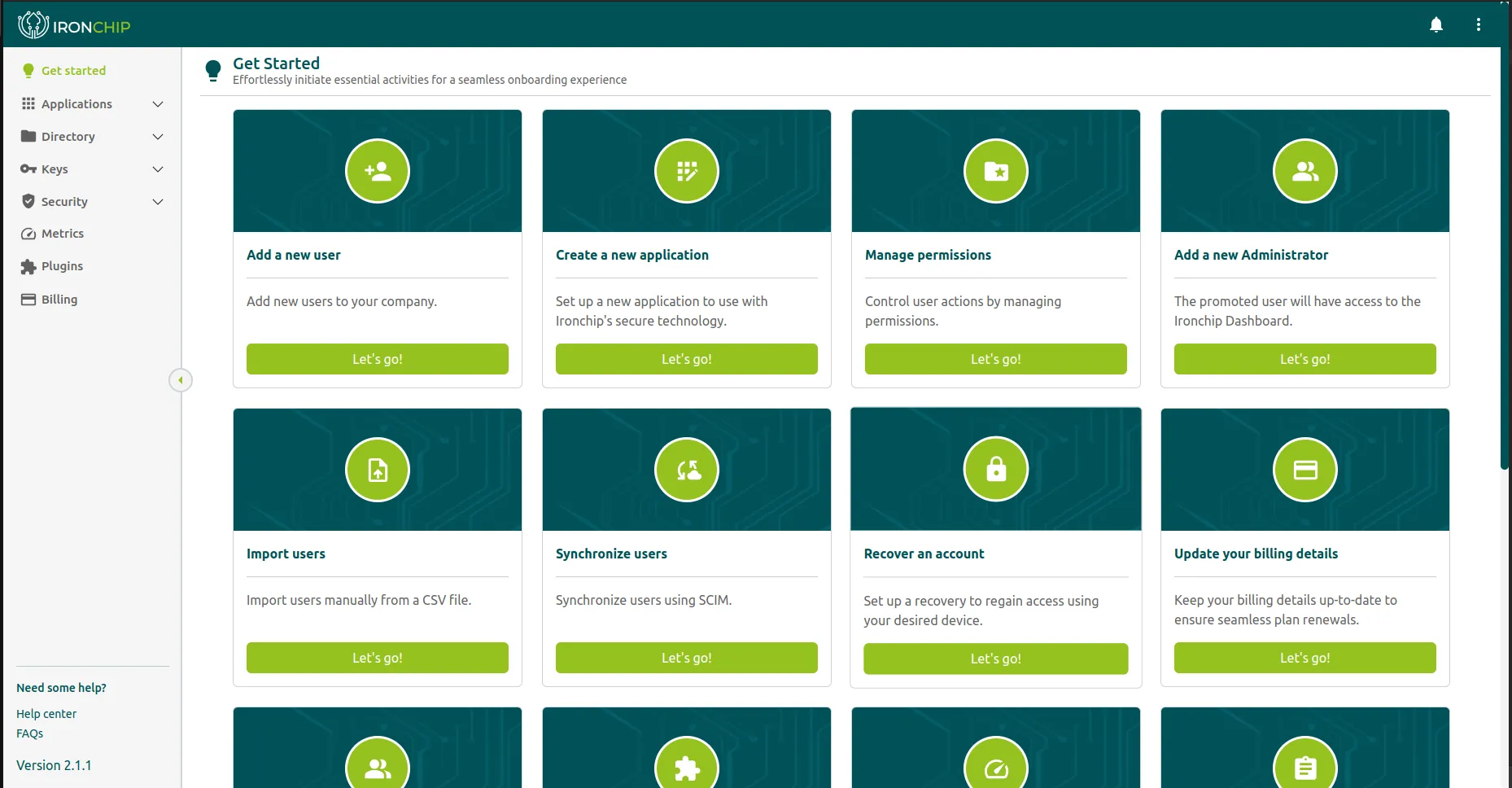
Task: Click Let's go under Import users
Action: pyautogui.click(x=378, y=658)
